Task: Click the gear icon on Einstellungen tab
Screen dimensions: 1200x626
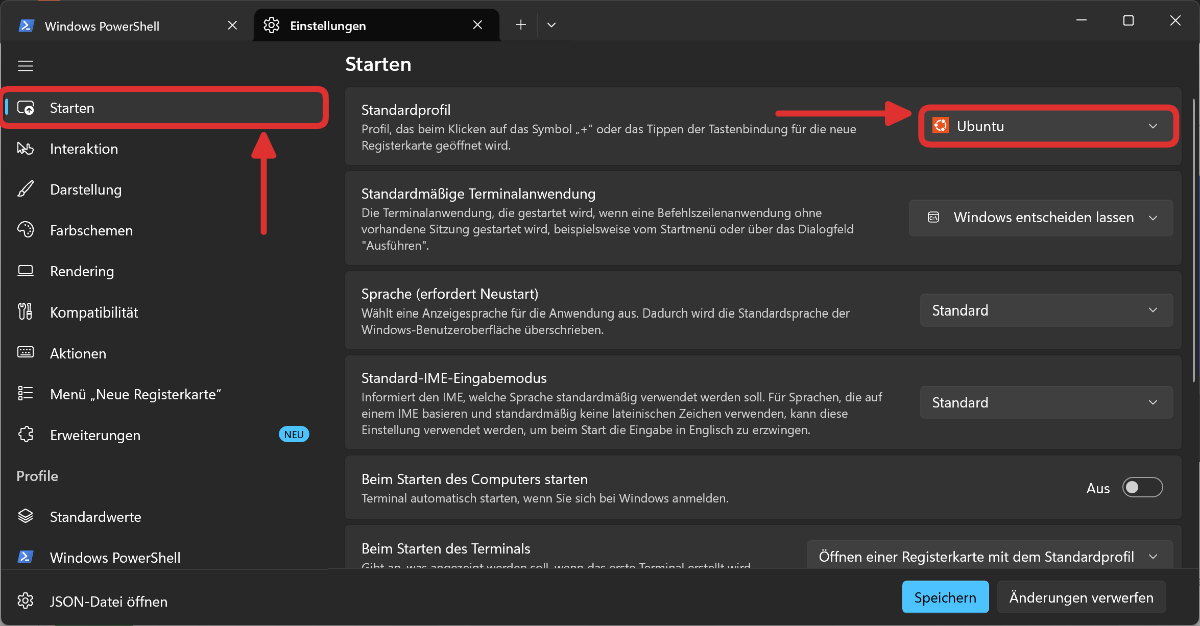Action: click(271, 26)
